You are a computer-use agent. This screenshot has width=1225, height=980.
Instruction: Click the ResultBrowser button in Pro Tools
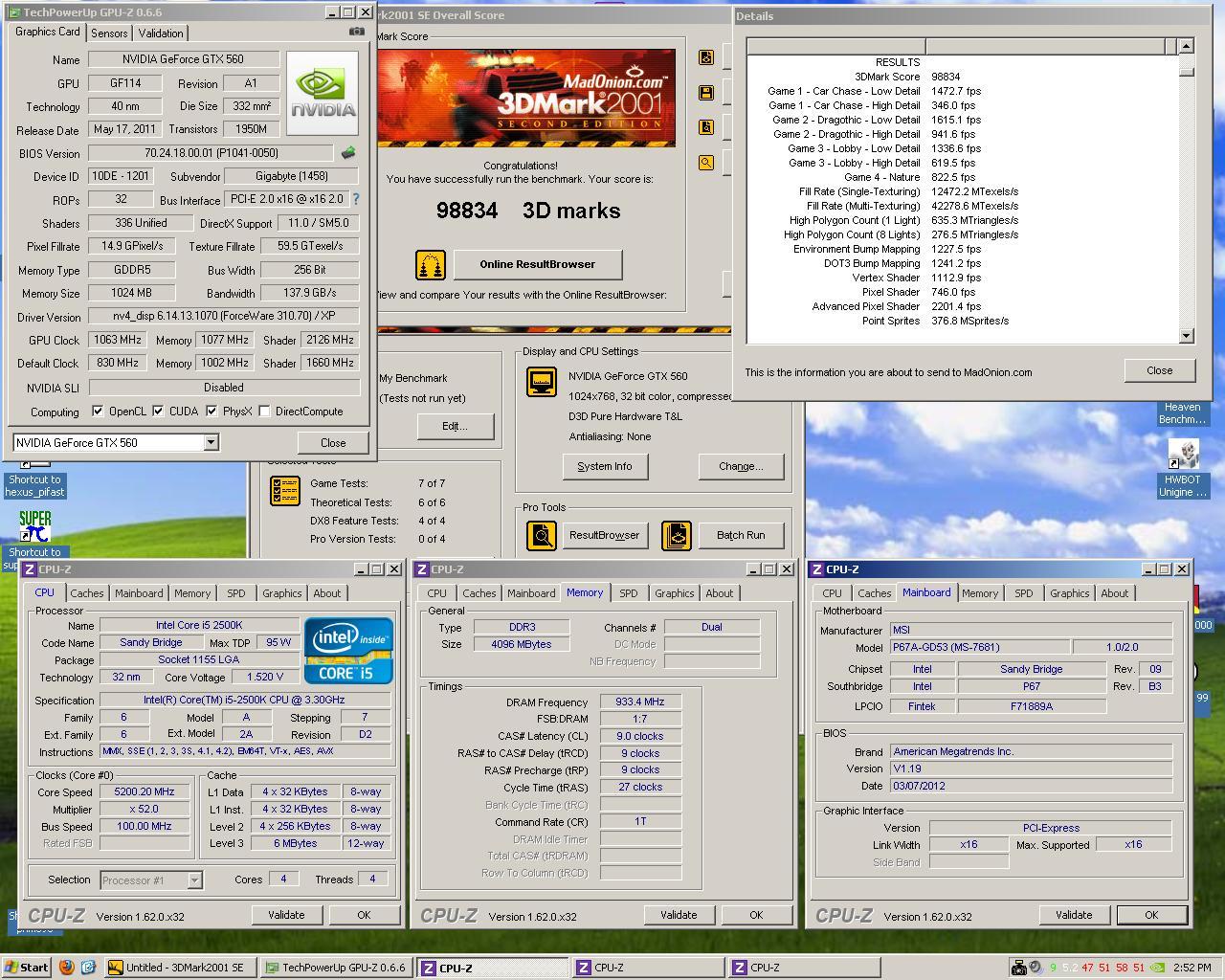point(605,535)
